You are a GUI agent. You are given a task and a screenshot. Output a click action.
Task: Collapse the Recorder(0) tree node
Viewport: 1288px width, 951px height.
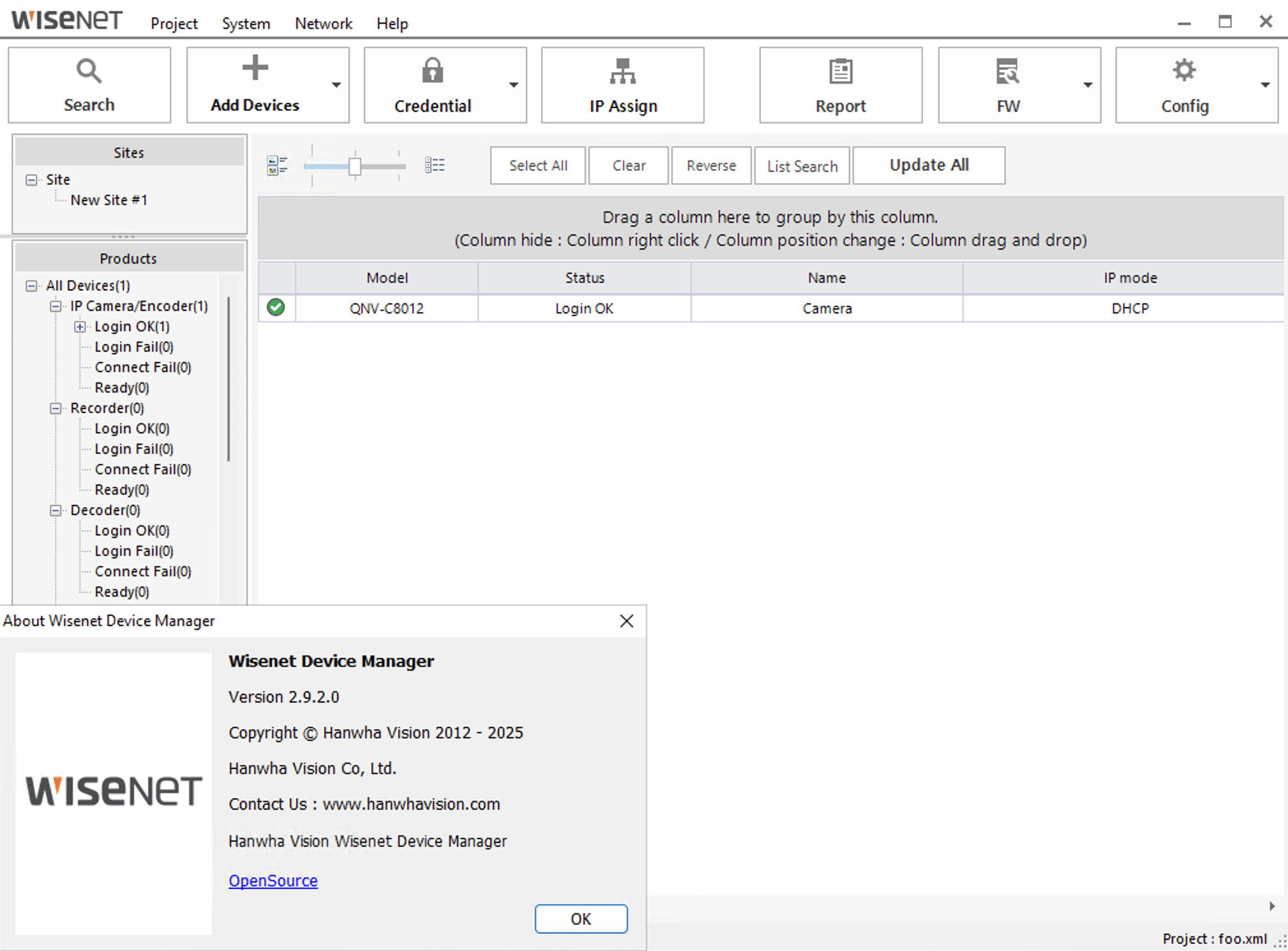(x=56, y=408)
